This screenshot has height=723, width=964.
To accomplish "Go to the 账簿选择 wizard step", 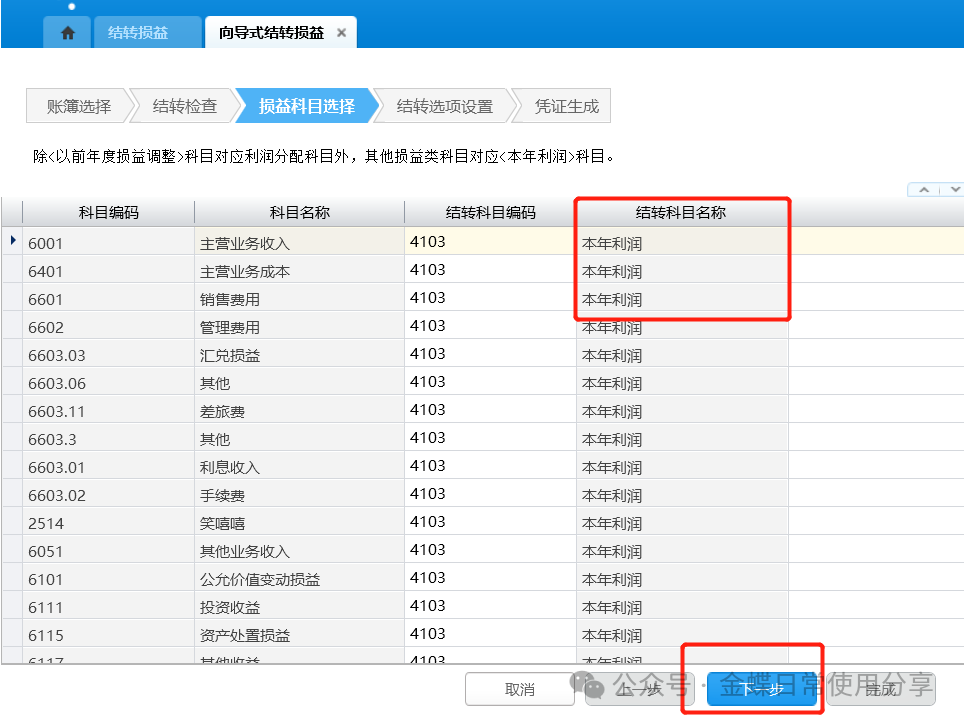I will click(78, 106).
